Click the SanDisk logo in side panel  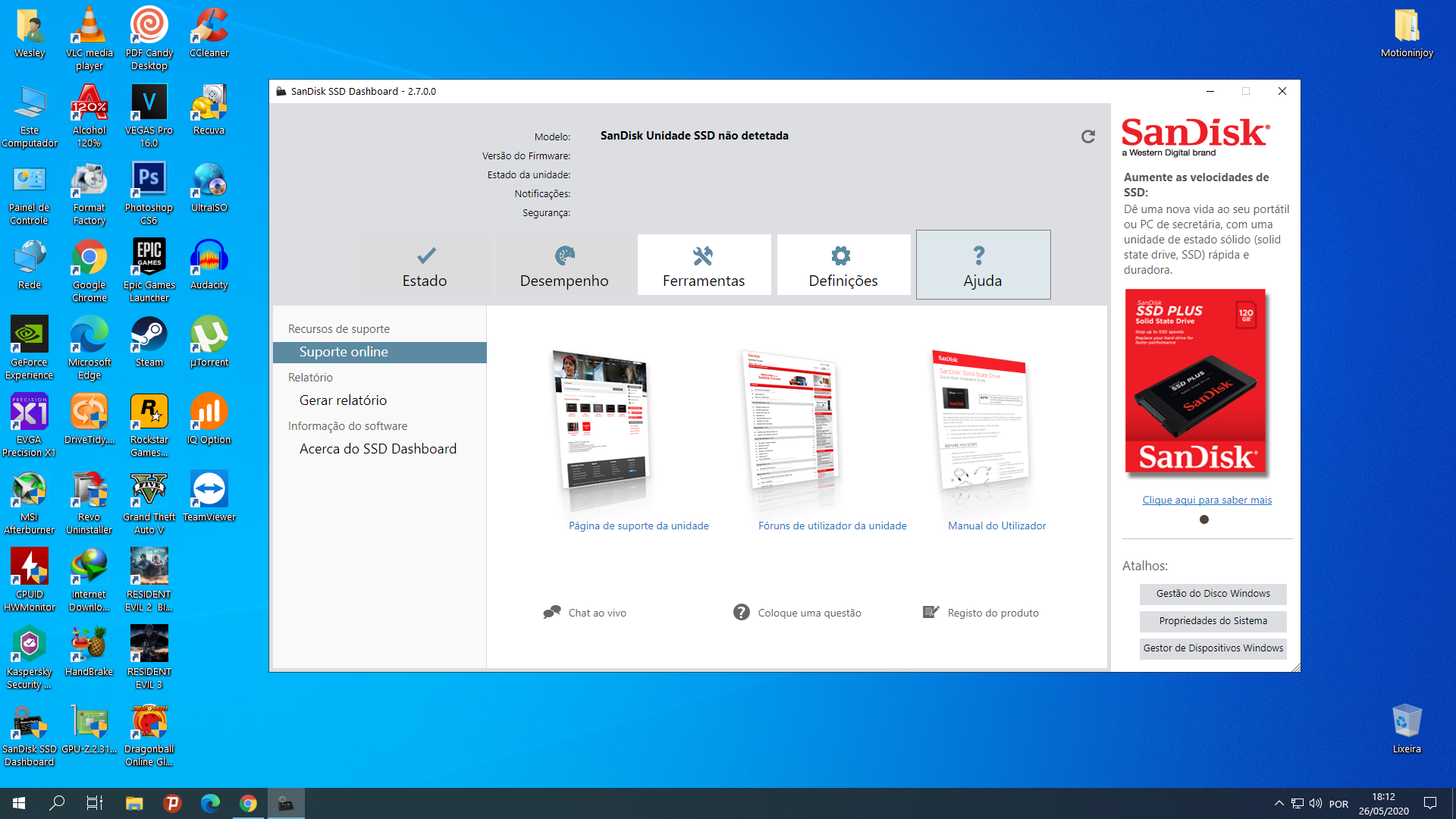(x=1196, y=136)
